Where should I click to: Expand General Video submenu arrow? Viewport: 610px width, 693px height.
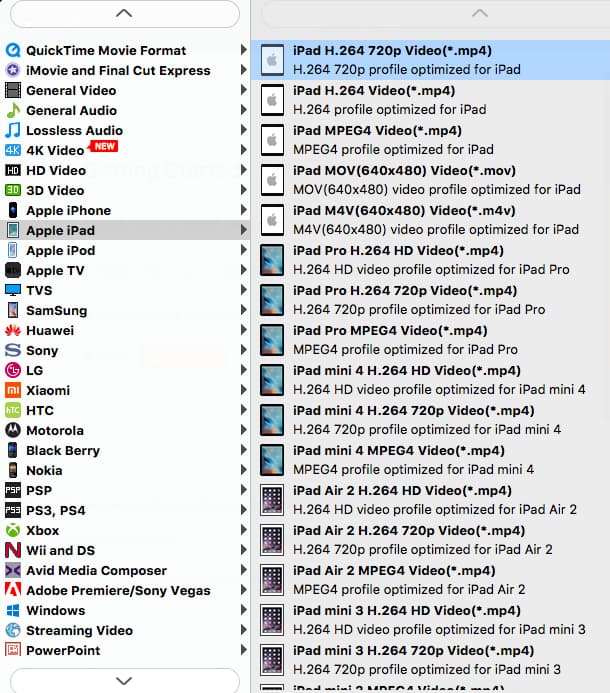click(x=243, y=90)
